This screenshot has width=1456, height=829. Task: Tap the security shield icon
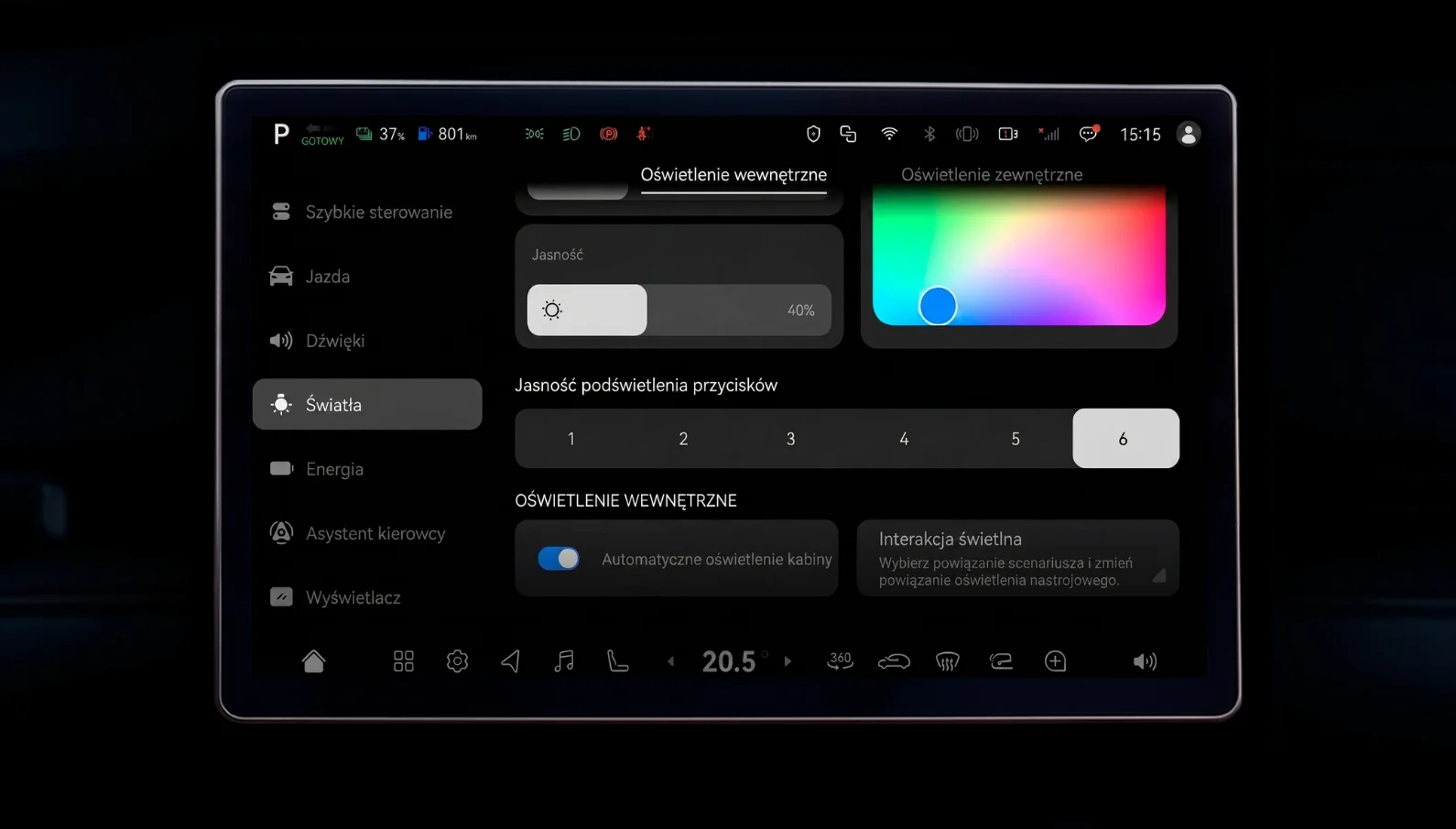[x=813, y=134]
